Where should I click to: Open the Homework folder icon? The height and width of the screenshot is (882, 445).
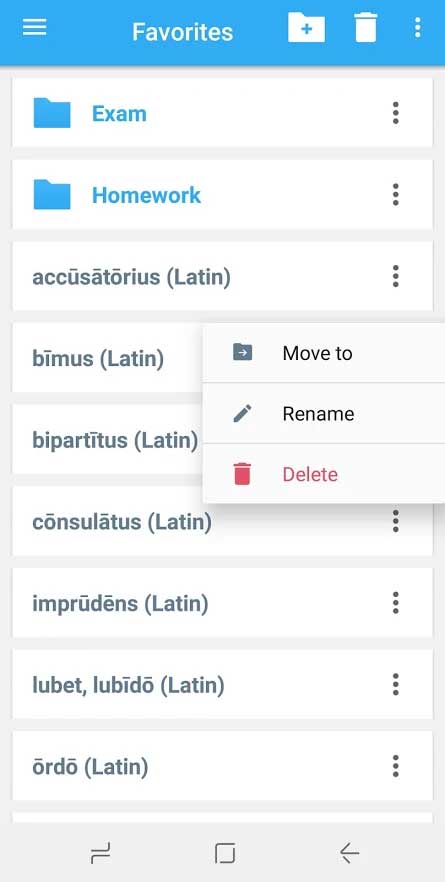coord(52,195)
